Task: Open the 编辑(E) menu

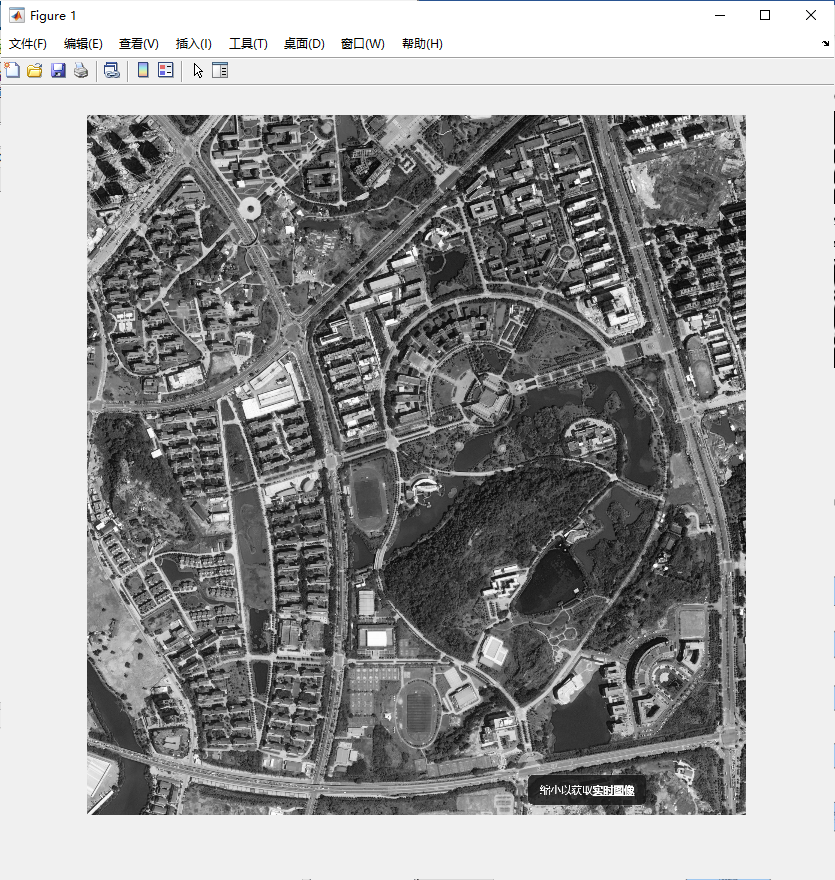Action: point(83,44)
